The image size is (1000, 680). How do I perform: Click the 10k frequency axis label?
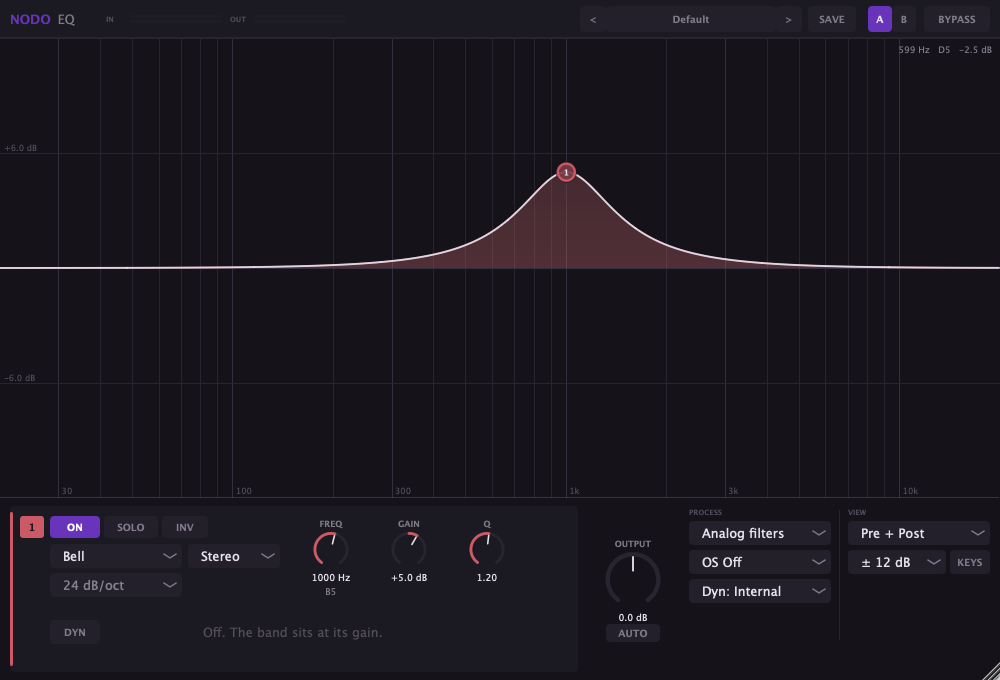(x=910, y=491)
